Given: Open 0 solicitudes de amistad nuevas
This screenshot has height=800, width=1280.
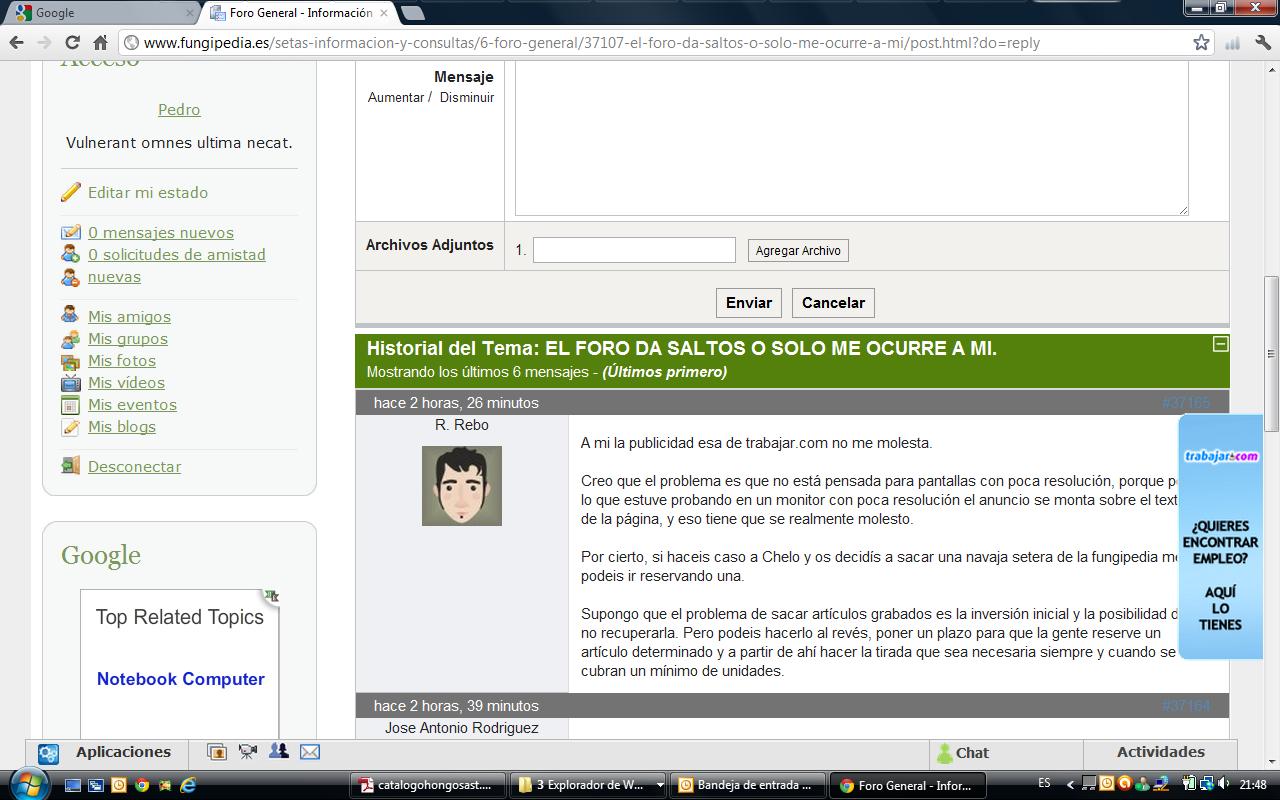Looking at the screenshot, I should (x=177, y=266).
